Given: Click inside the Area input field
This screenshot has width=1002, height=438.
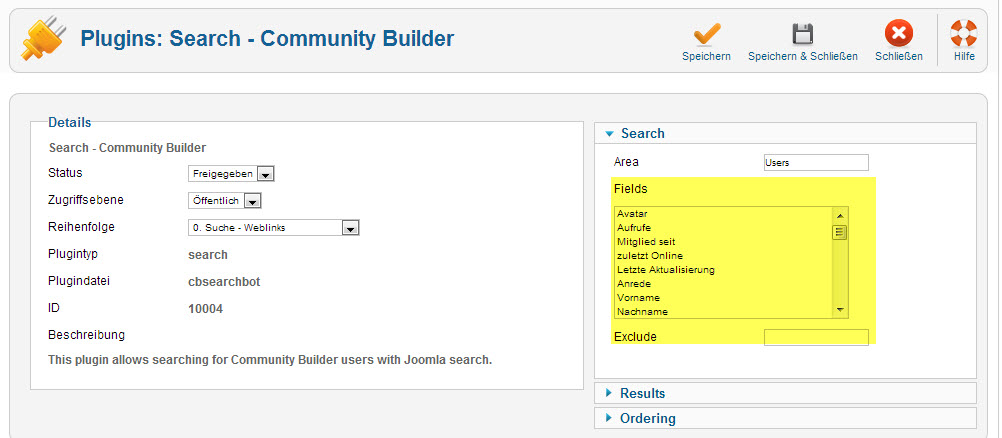Looking at the screenshot, I should (x=816, y=162).
